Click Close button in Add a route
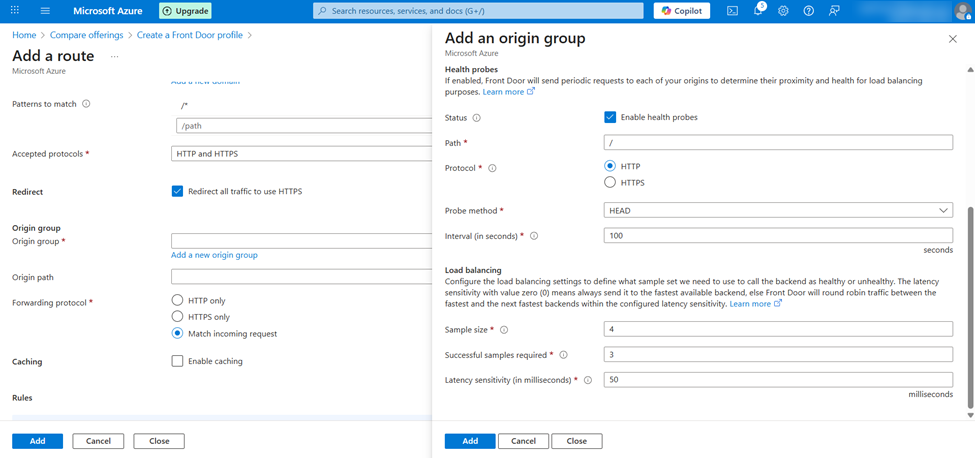This screenshot has height=458, width=975. [159, 441]
